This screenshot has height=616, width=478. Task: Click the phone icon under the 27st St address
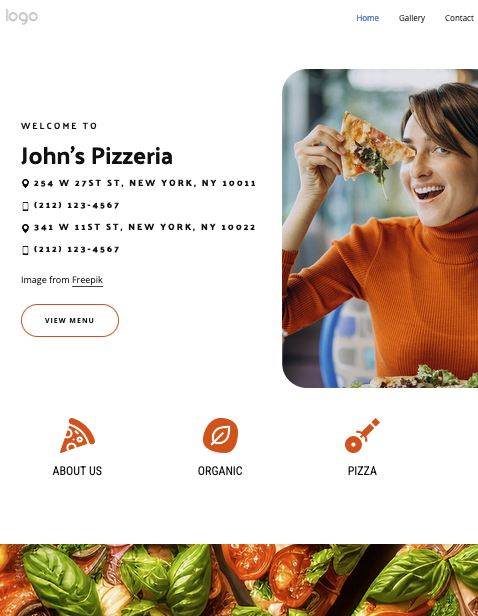click(x=26, y=206)
